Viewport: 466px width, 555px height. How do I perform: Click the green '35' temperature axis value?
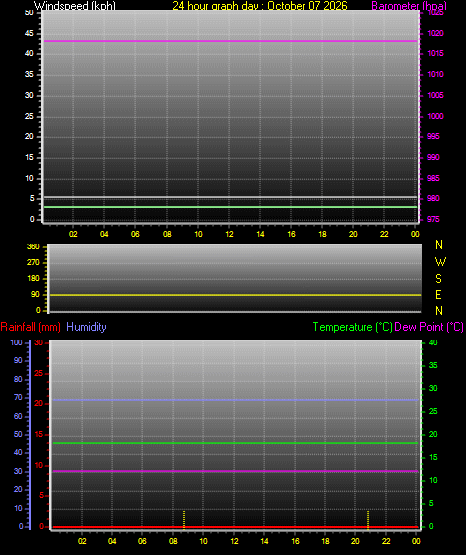tap(433, 365)
